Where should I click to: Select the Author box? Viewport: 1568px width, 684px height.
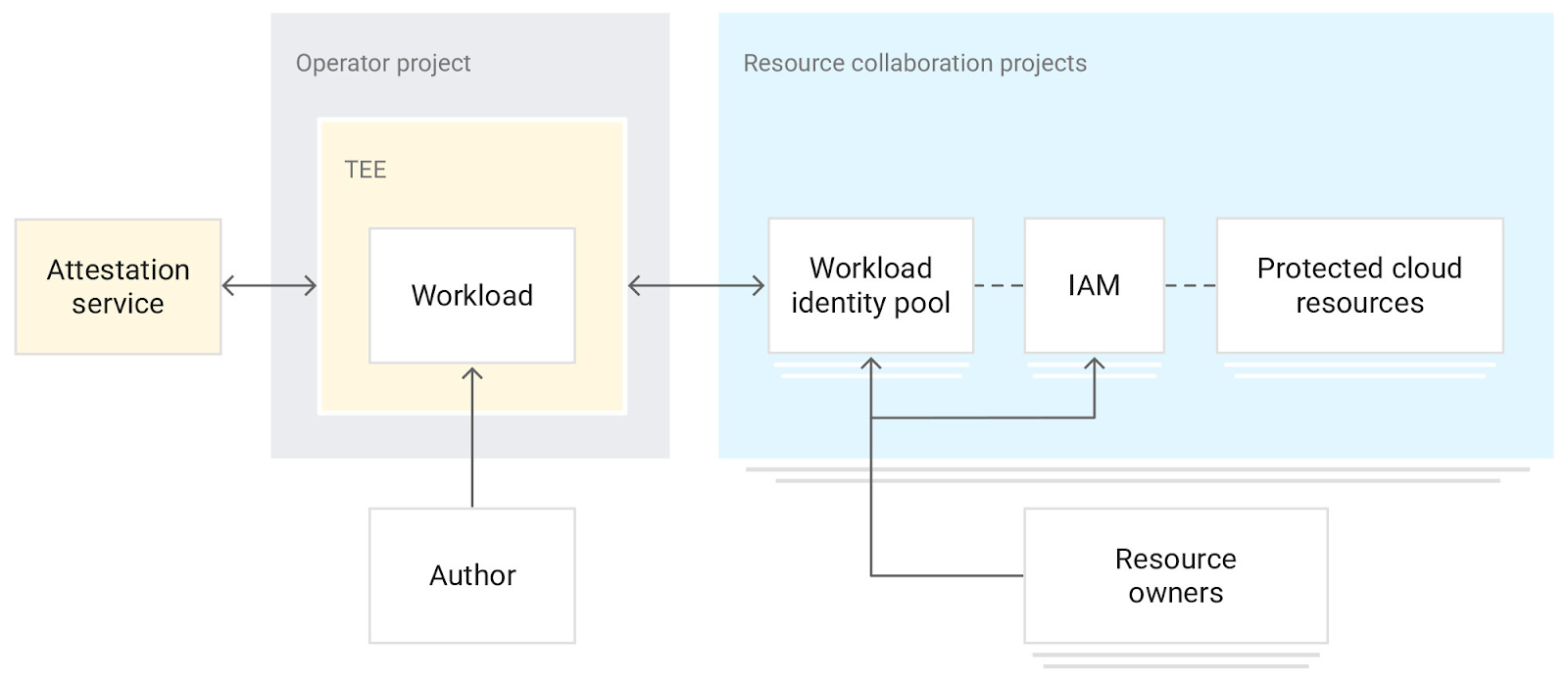(x=472, y=575)
